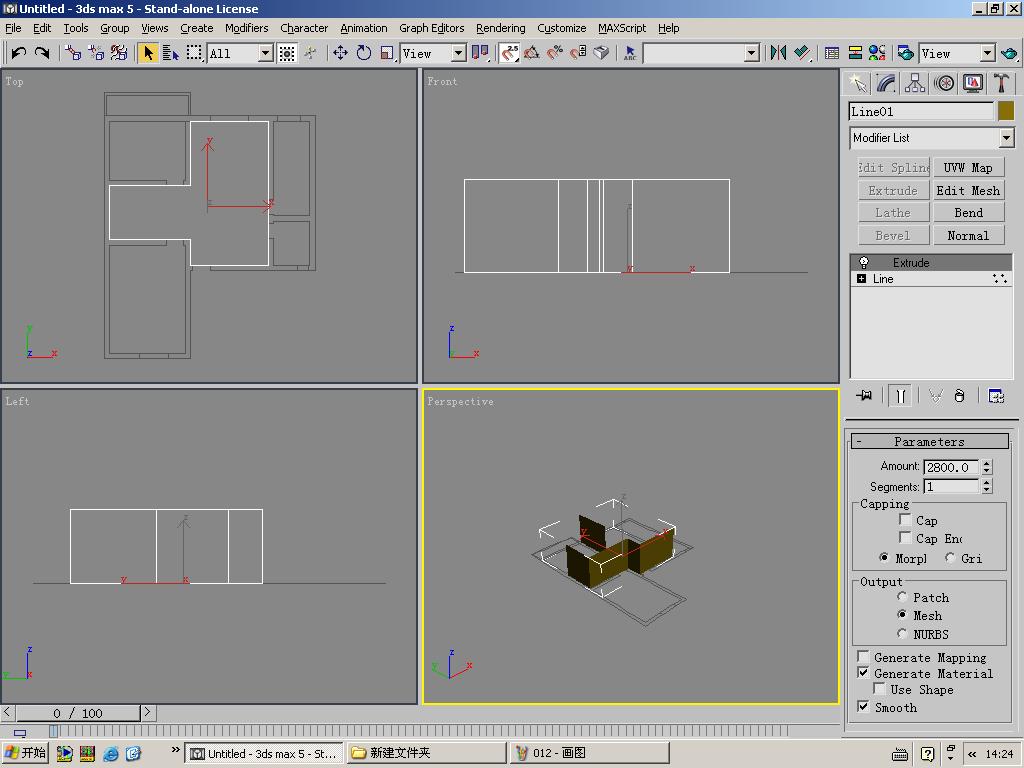This screenshot has width=1024, height=768.
Task: Switch to the Create command panel tab
Action: point(857,83)
